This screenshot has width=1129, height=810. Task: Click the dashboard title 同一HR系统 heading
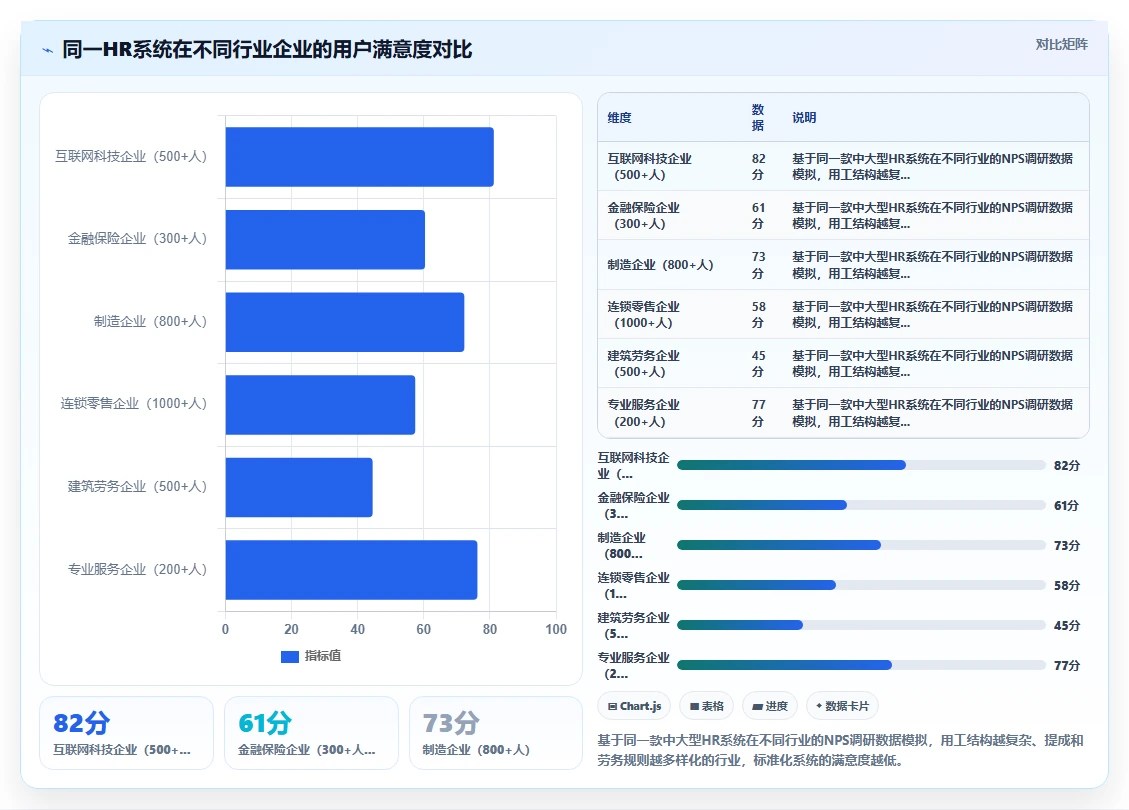point(267,50)
